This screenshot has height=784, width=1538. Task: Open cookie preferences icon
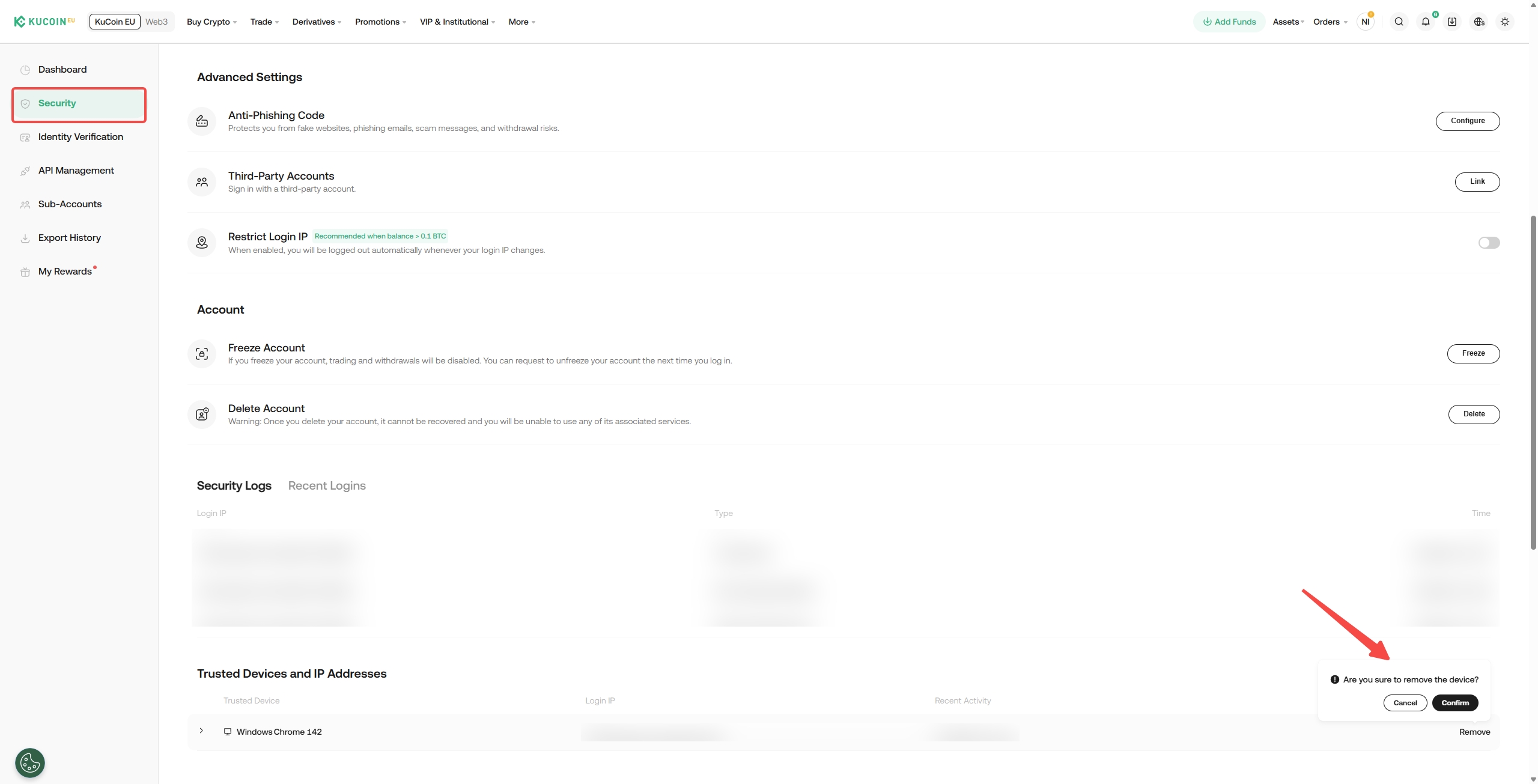[30, 762]
